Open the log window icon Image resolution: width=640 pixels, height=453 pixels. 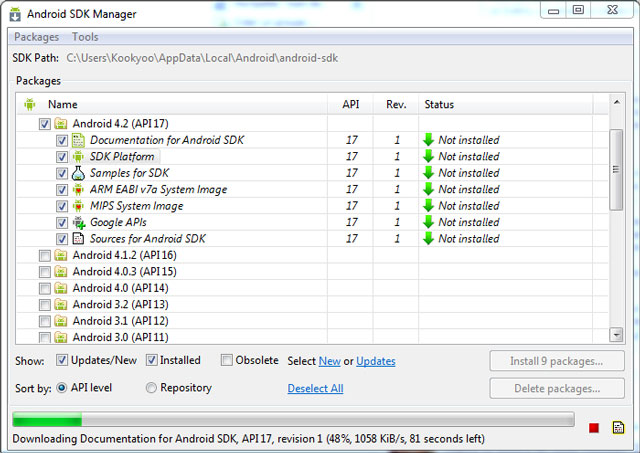618,427
